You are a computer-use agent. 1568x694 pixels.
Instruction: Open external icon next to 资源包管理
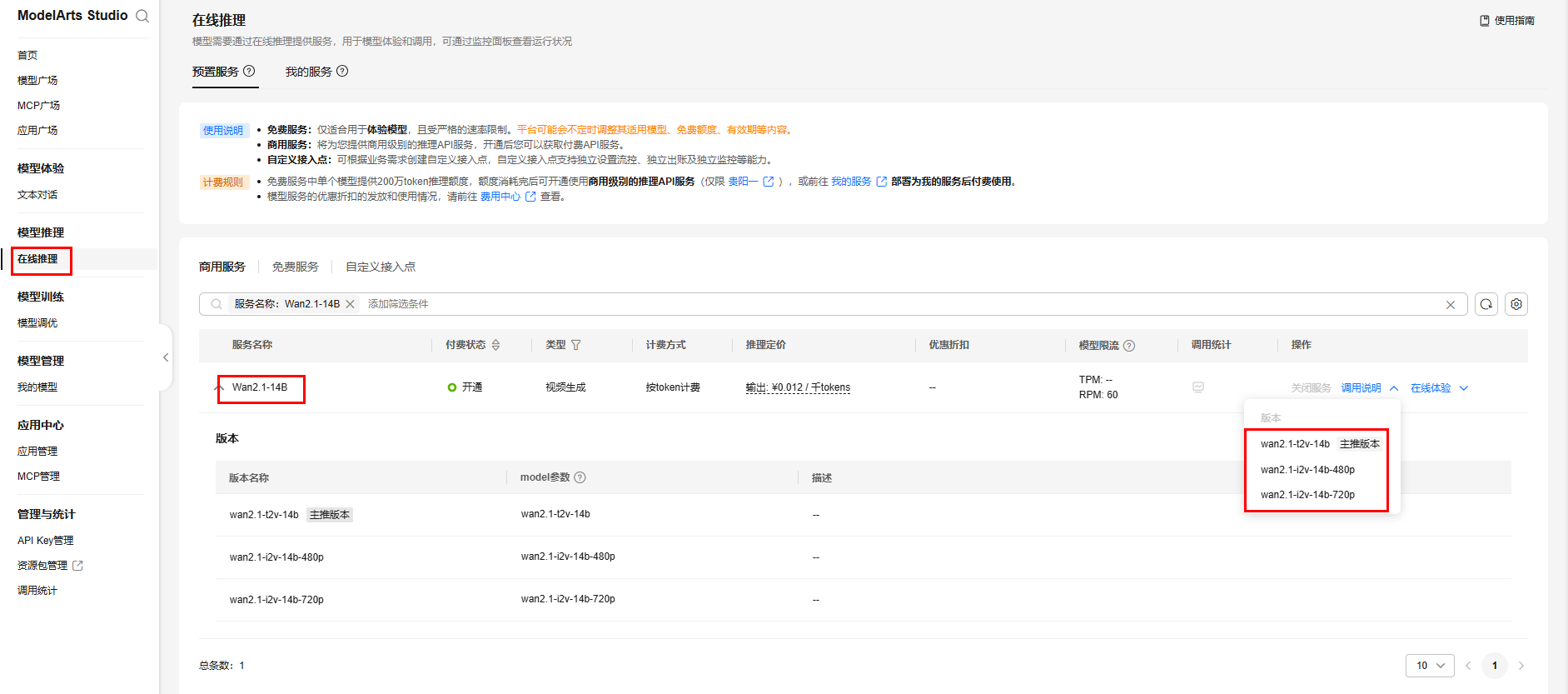[78, 566]
